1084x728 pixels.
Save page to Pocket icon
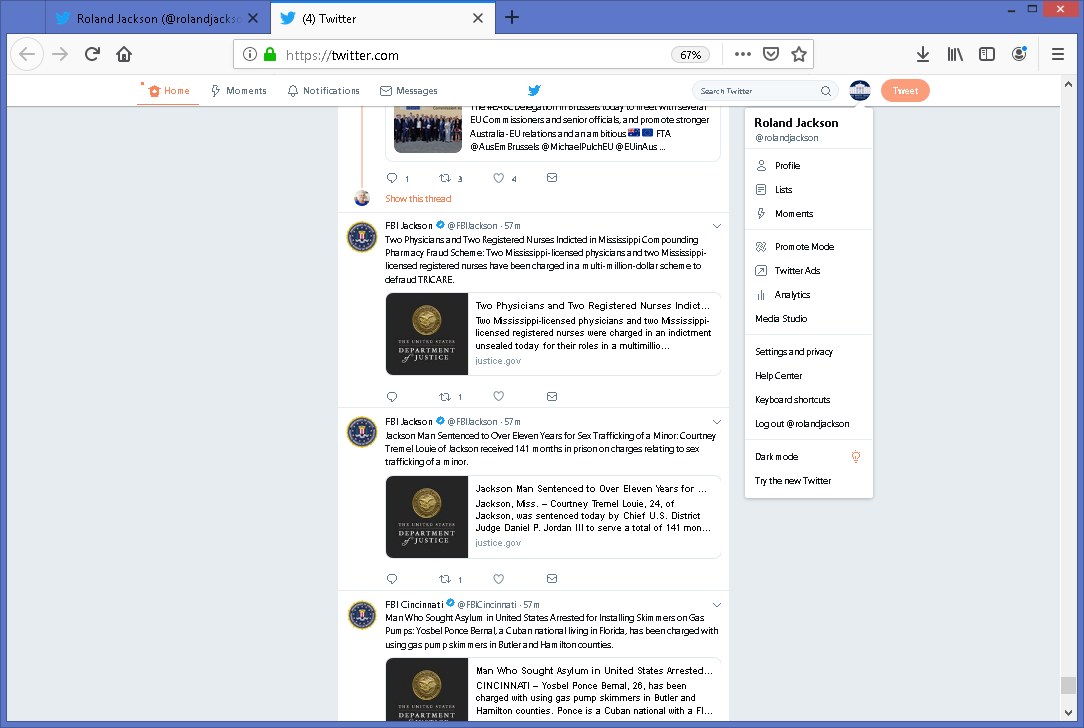(771, 55)
